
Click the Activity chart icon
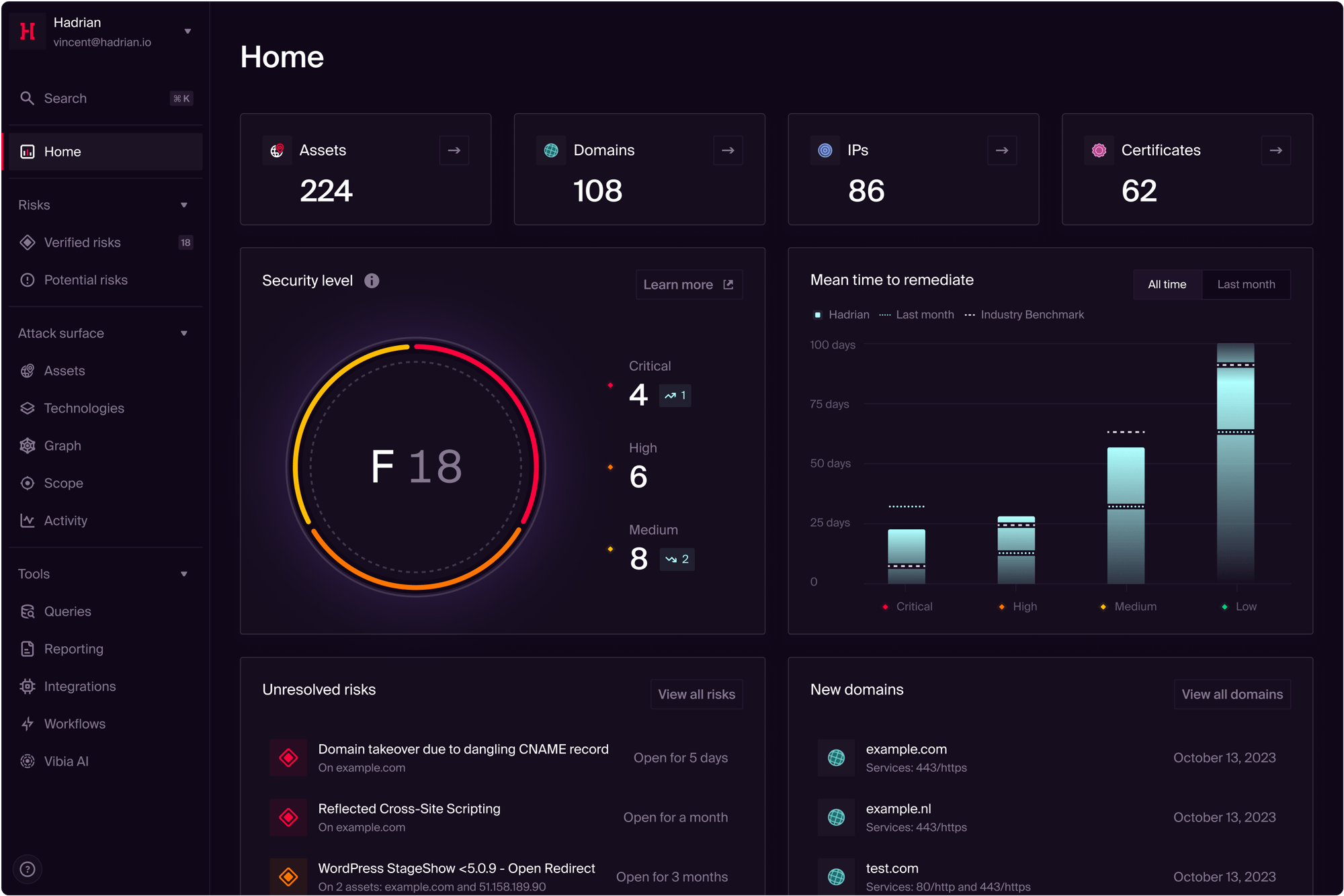[x=28, y=521]
